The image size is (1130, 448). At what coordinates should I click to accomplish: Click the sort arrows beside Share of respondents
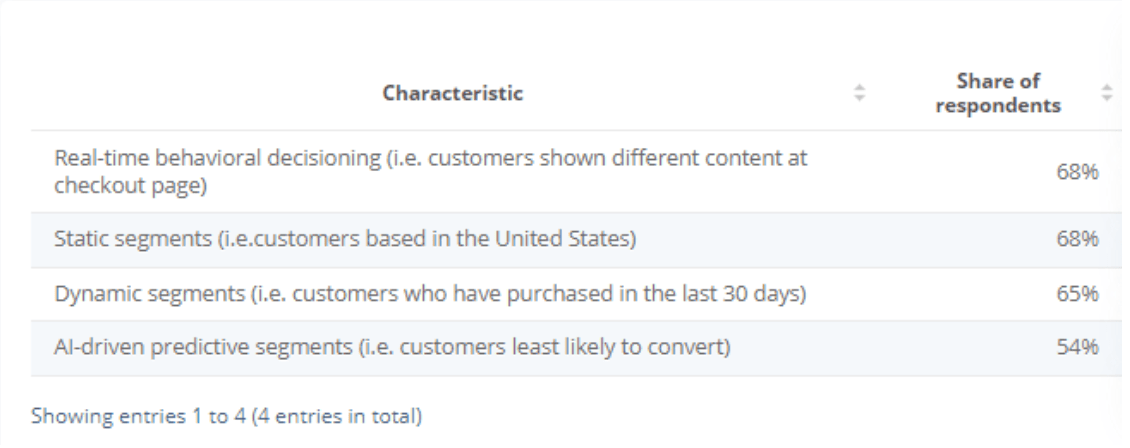pyautogui.click(x=1106, y=94)
